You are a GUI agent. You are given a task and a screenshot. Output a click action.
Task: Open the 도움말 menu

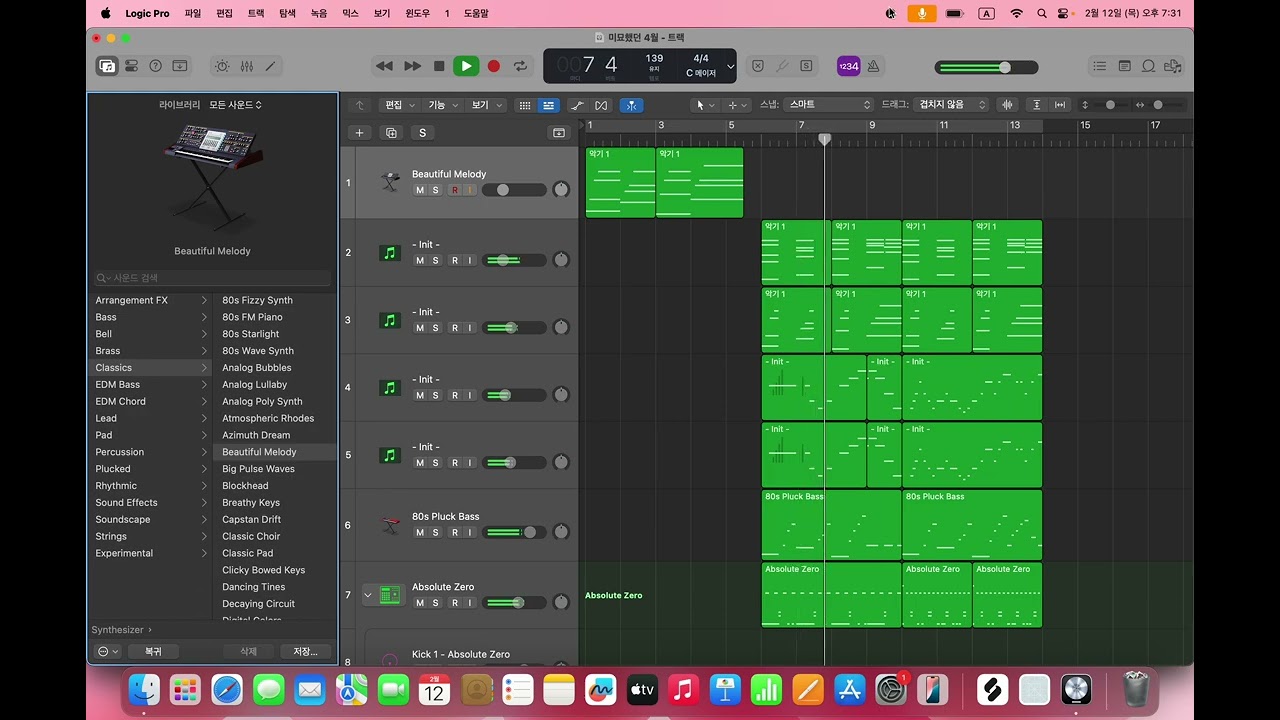tap(476, 13)
